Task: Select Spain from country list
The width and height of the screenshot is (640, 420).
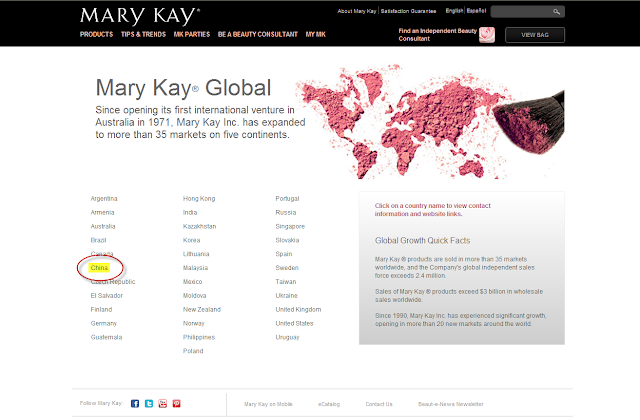Action: pyautogui.click(x=284, y=254)
